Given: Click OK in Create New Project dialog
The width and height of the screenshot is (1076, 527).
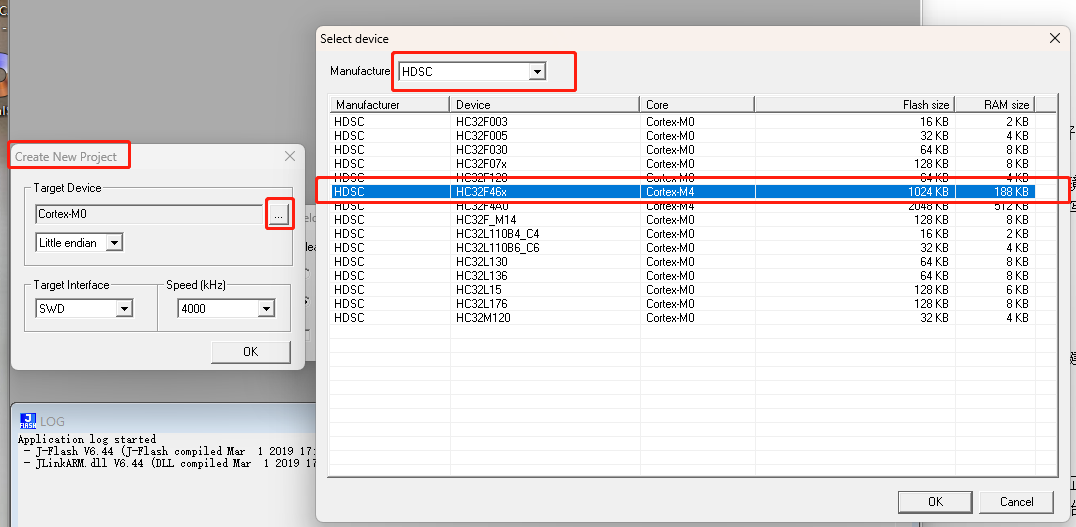Looking at the screenshot, I should point(250,351).
